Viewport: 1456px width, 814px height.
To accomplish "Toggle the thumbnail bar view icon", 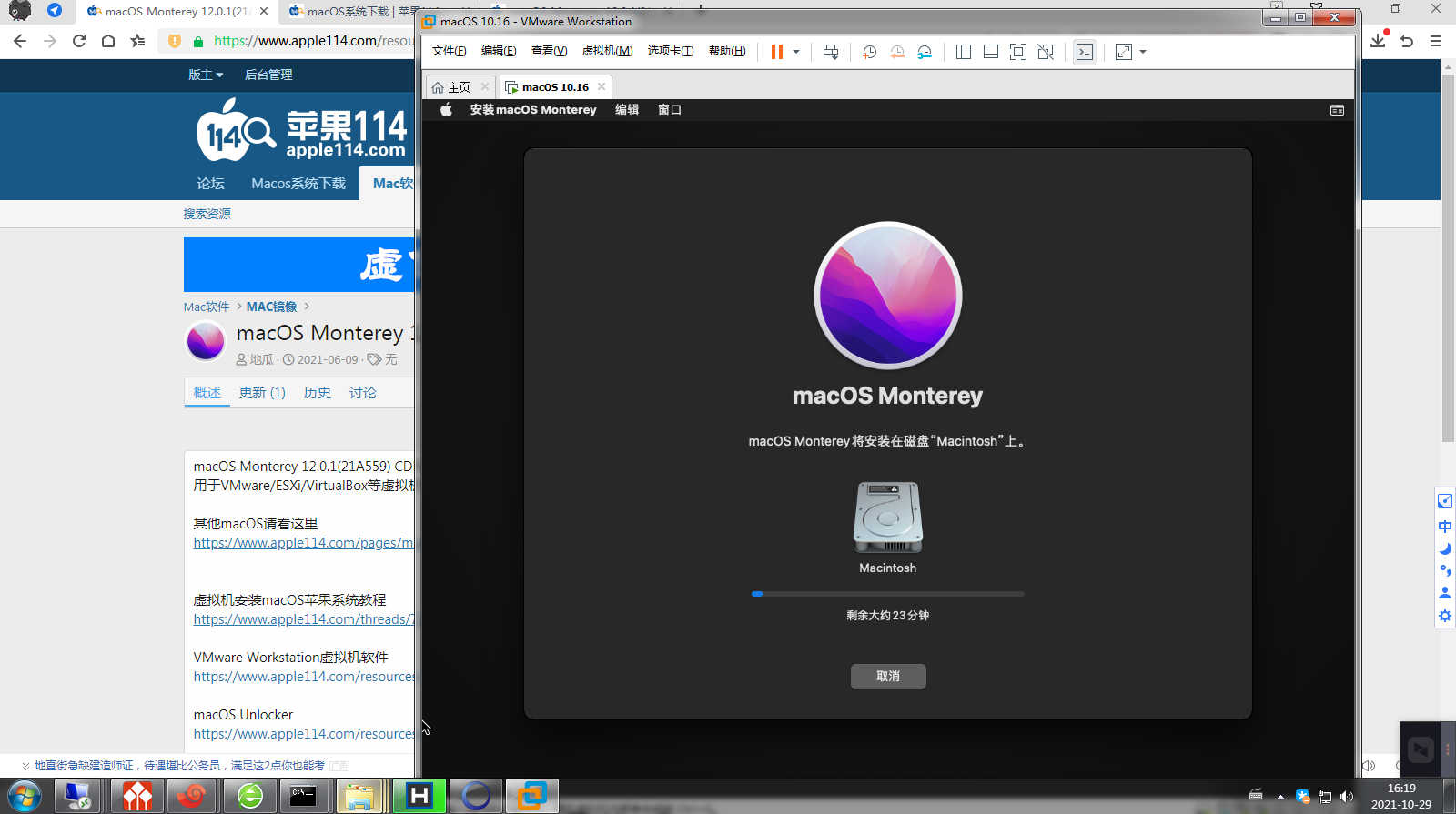I will (x=991, y=52).
